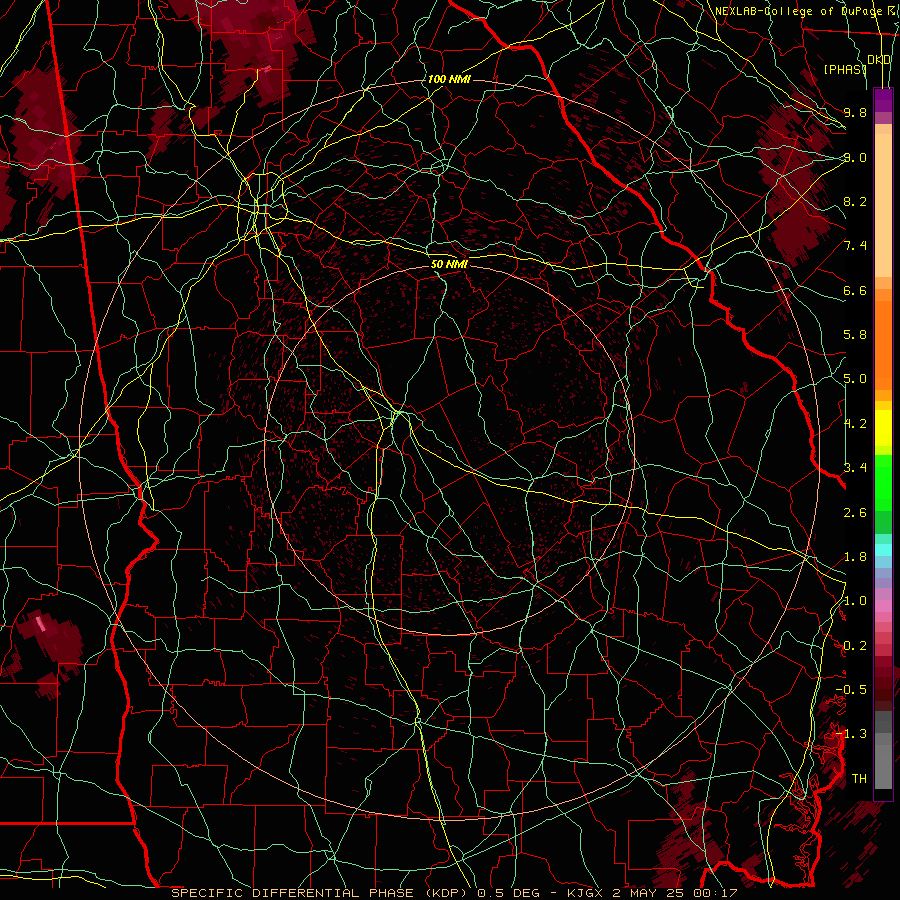Click the '6.6' value on the color scale

click(855, 290)
